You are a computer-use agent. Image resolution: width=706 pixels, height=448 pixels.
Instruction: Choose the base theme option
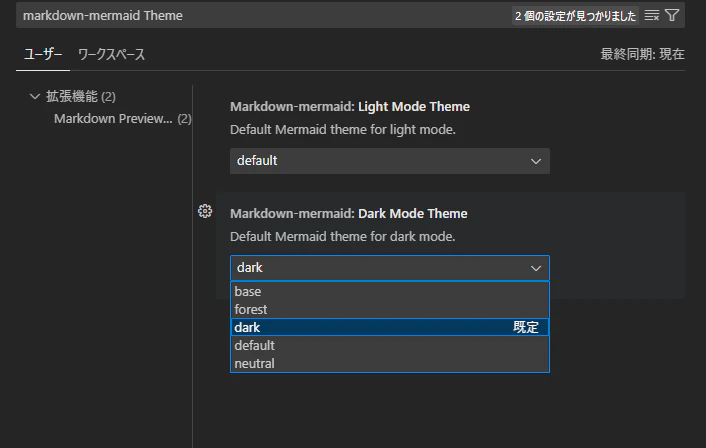[x=389, y=291]
